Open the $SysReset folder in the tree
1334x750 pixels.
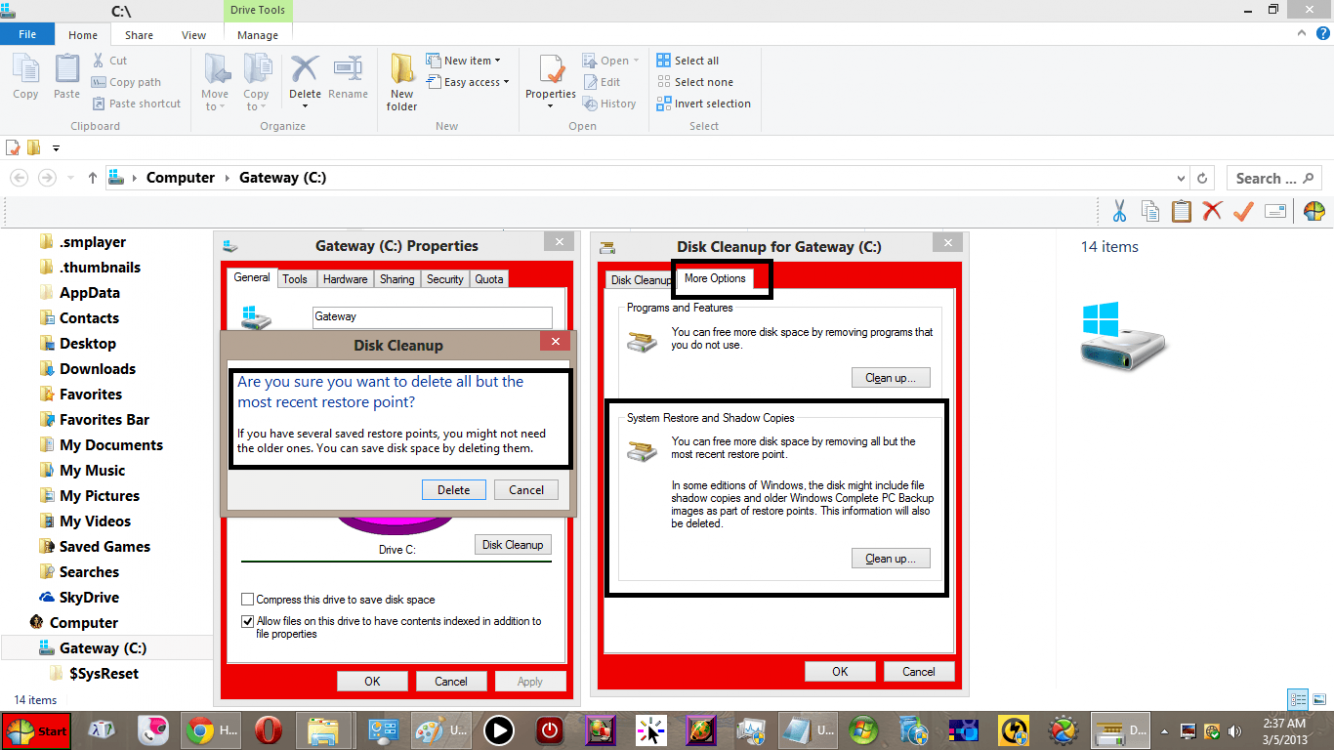(104, 673)
